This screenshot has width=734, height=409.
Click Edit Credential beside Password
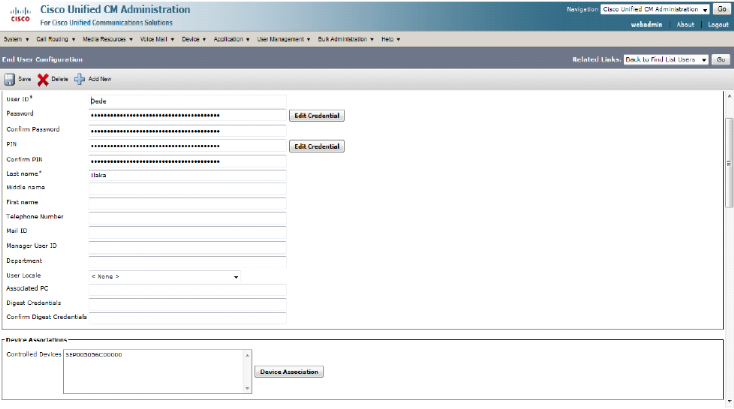317,116
